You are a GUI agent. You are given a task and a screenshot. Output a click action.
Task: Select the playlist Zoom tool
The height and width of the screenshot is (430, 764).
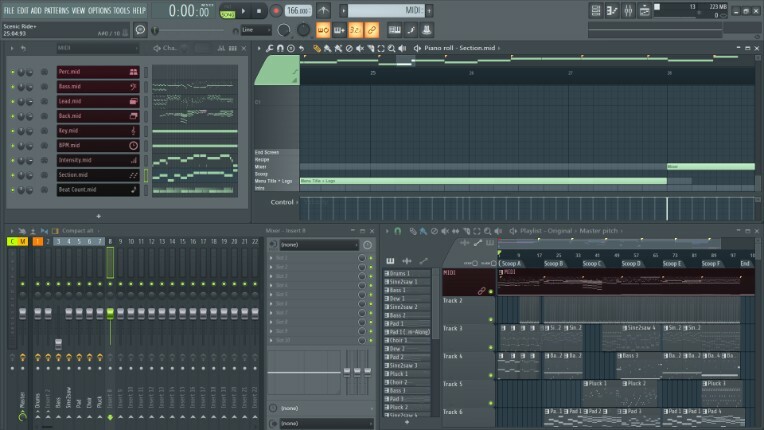(x=488, y=231)
